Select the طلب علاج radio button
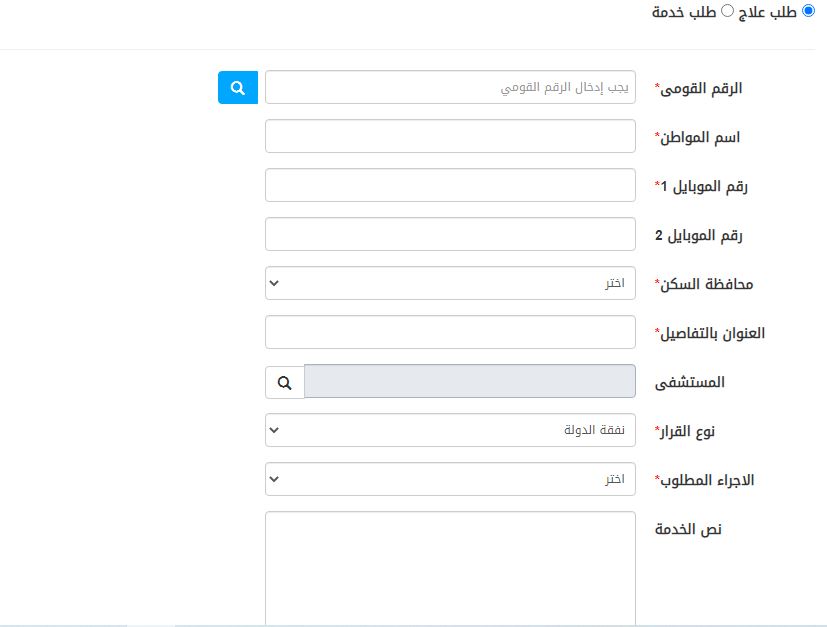The width and height of the screenshot is (827, 627). (808, 11)
